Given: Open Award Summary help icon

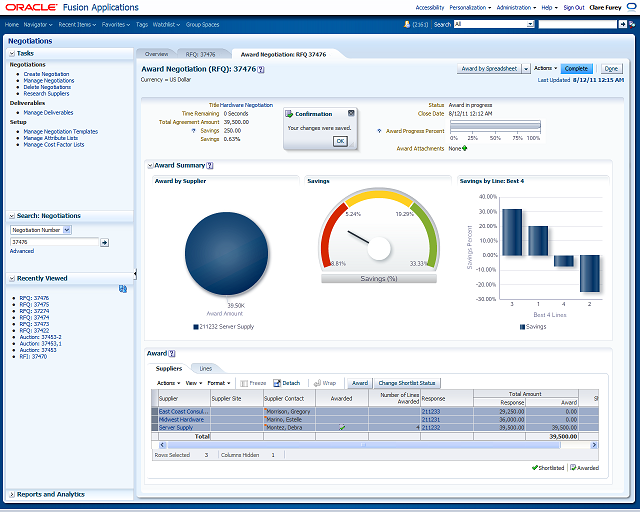Looking at the screenshot, I should tap(210, 165).
